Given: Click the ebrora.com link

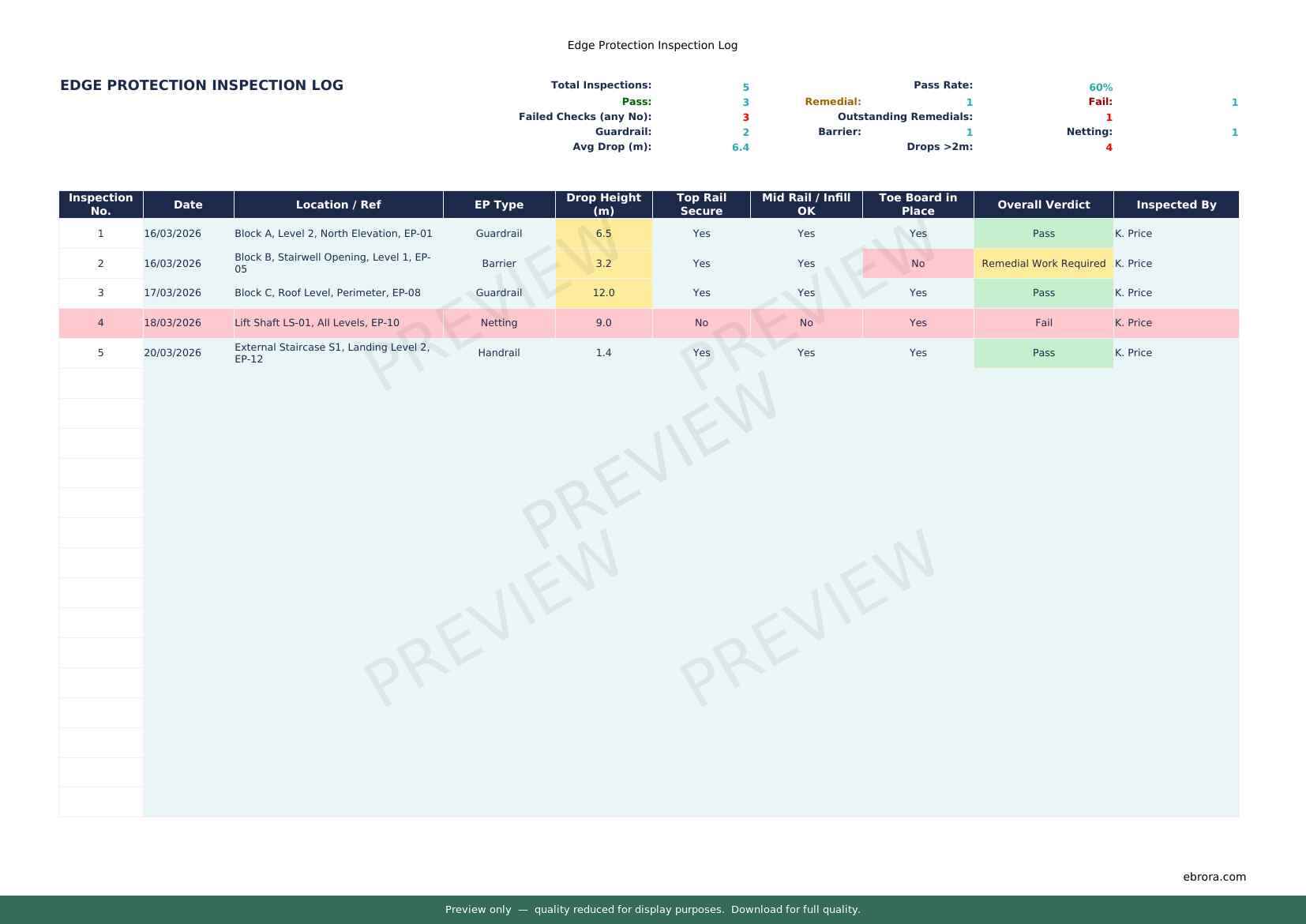Looking at the screenshot, I should point(1214,877).
